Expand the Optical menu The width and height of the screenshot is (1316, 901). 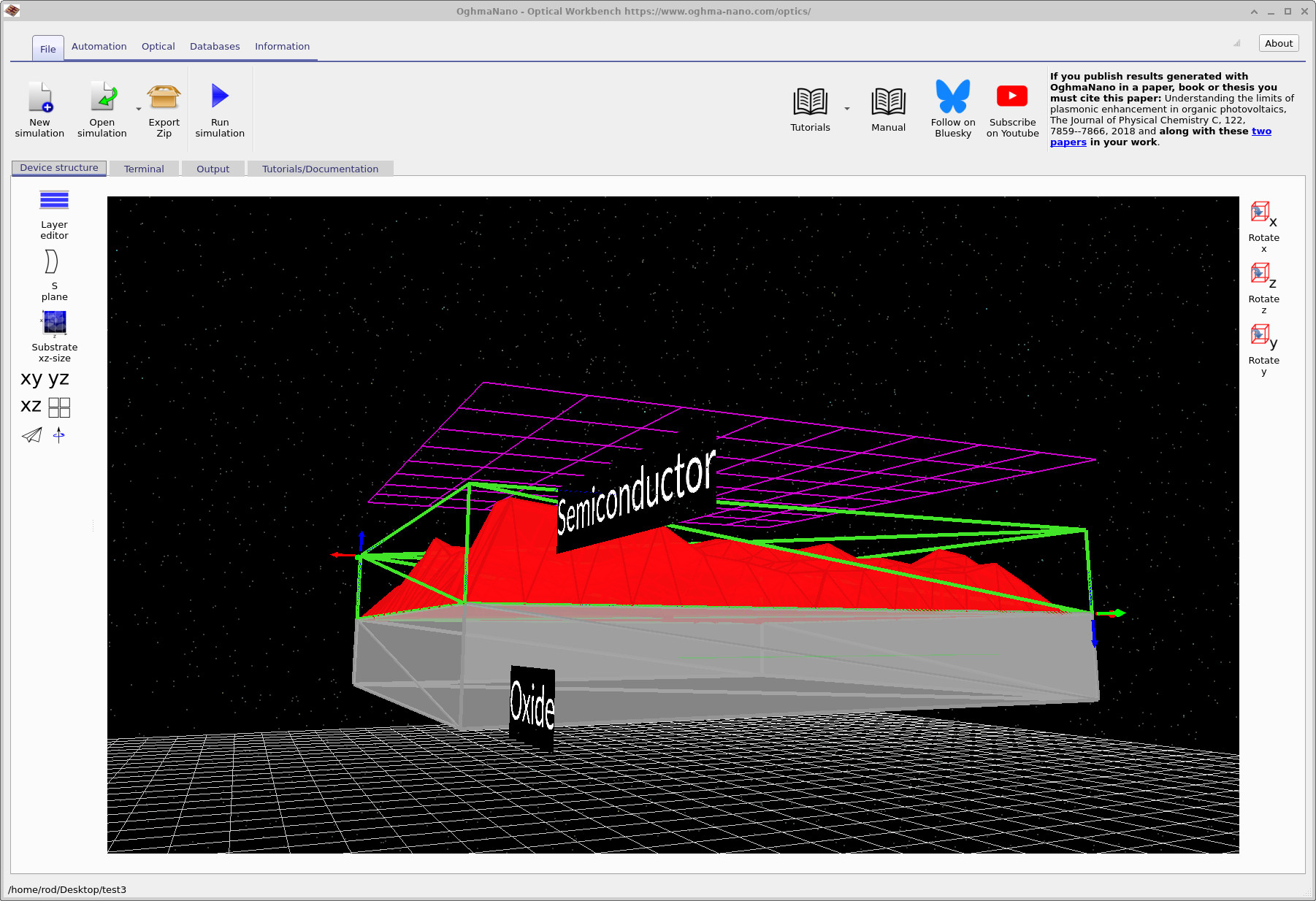click(158, 46)
